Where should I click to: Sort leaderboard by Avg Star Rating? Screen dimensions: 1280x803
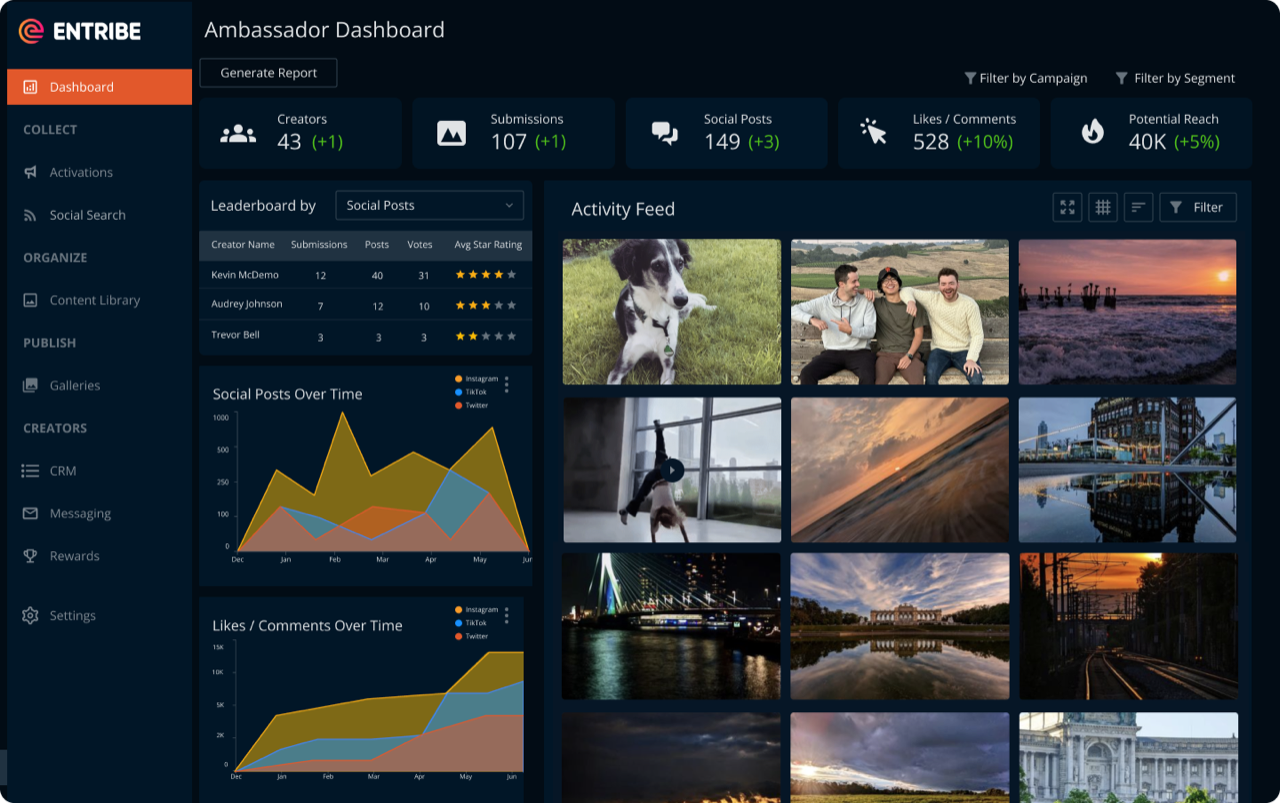click(x=488, y=245)
